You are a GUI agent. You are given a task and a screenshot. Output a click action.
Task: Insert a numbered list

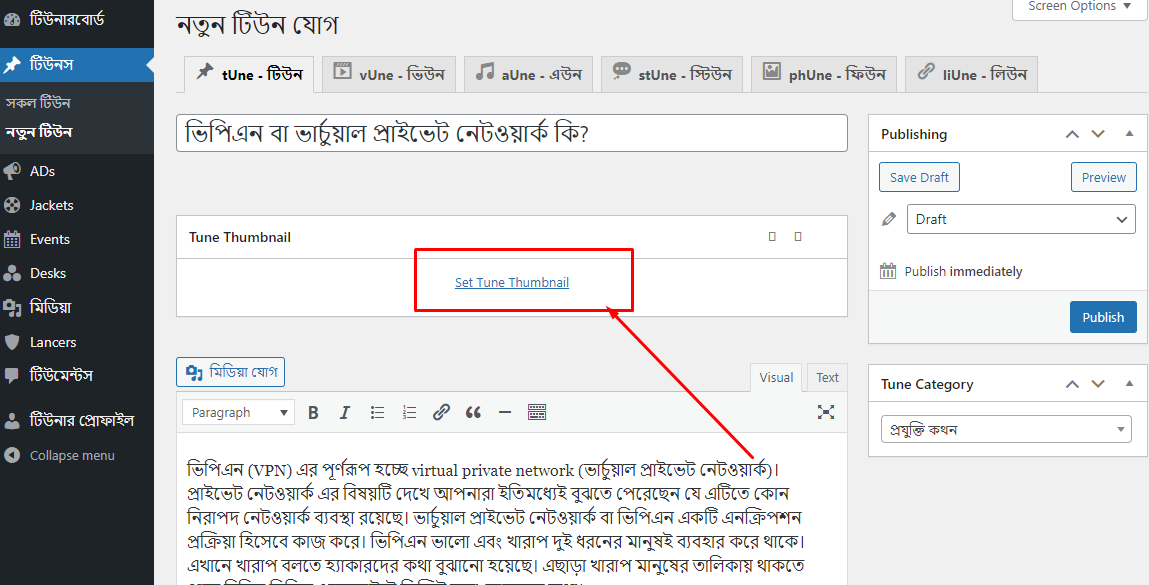409,411
